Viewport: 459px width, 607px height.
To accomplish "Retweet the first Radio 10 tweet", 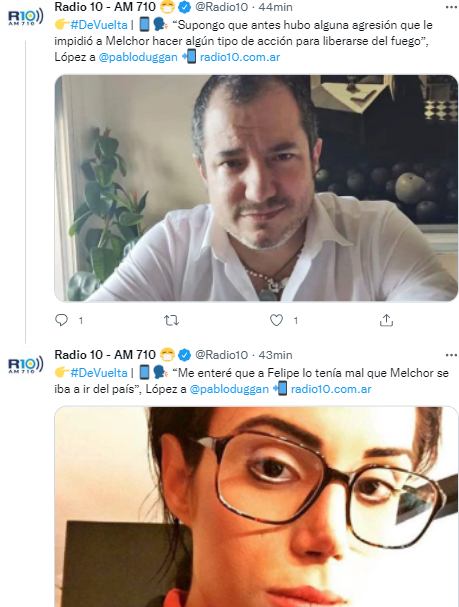I will (x=171, y=320).
